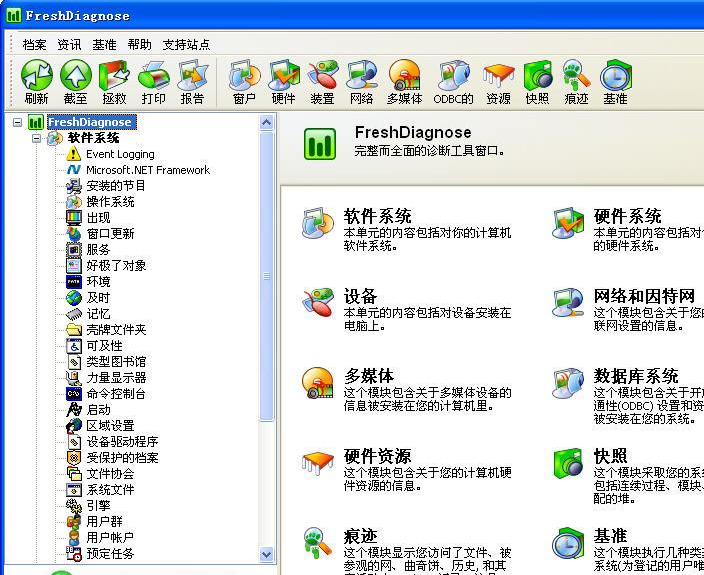The image size is (704, 575).
Task: Select 用户帐户 tree item
Action: click(x=110, y=537)
